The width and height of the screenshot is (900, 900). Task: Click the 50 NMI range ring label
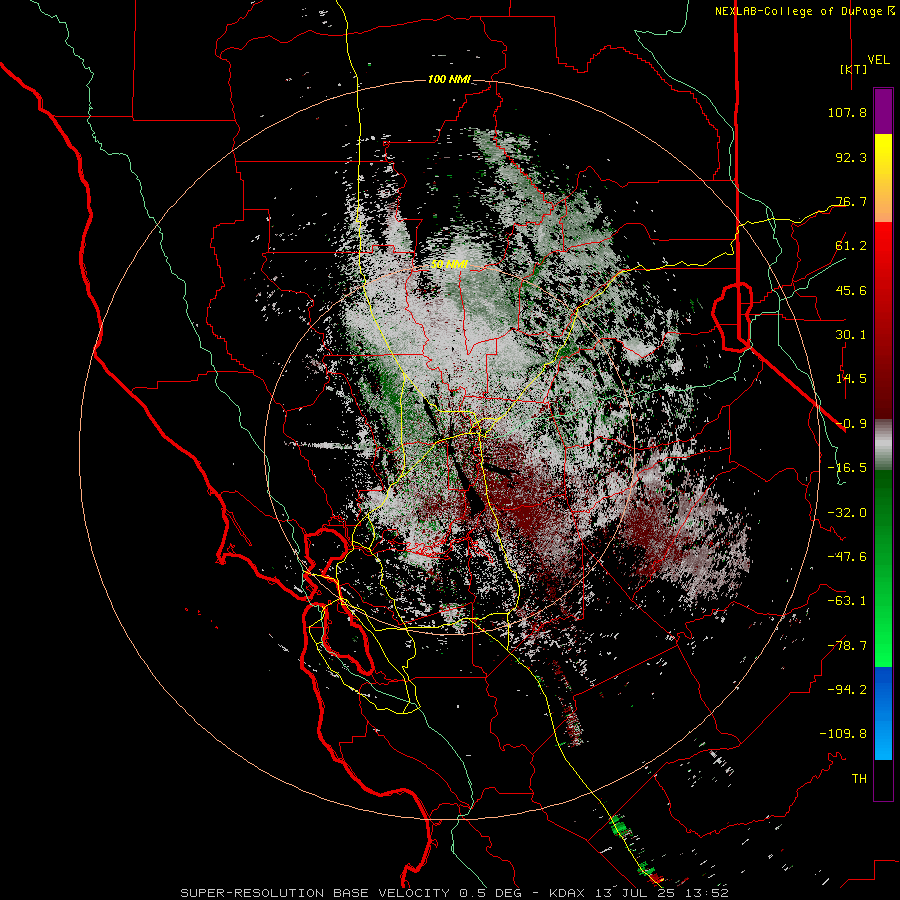[449, 265]
